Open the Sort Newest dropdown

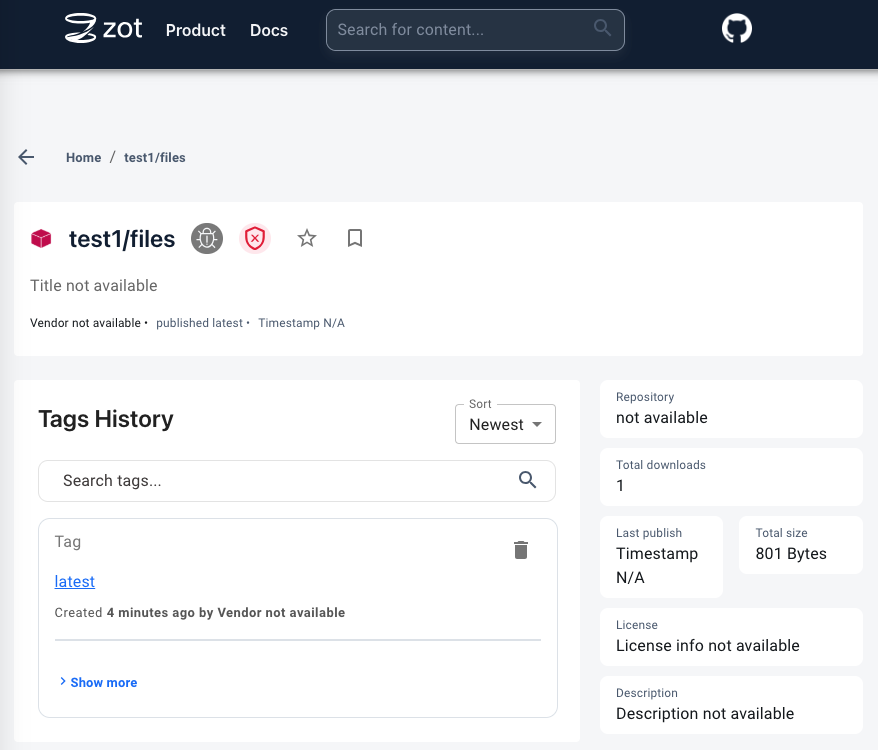(x=505, y=424)
